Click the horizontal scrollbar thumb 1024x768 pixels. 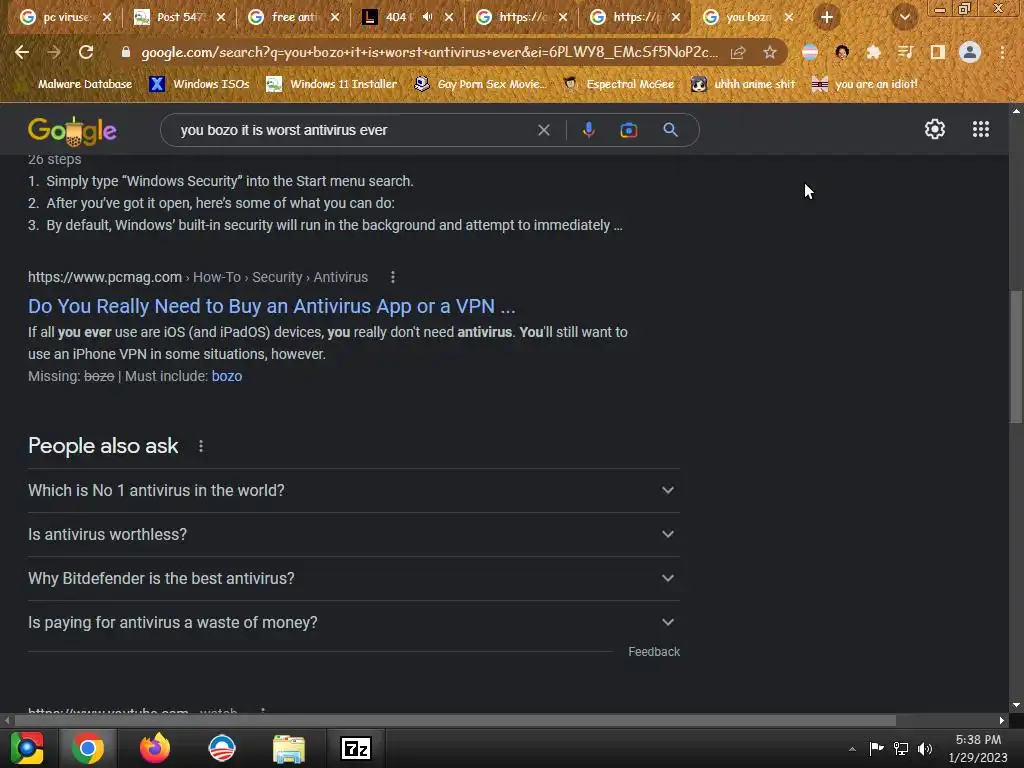455,720
